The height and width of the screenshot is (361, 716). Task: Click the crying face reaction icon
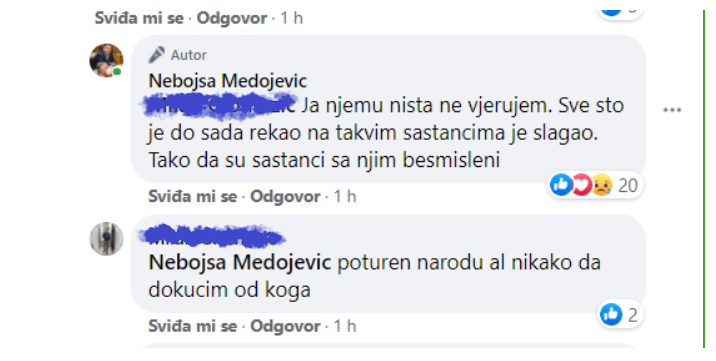click(x=602, y=185)
